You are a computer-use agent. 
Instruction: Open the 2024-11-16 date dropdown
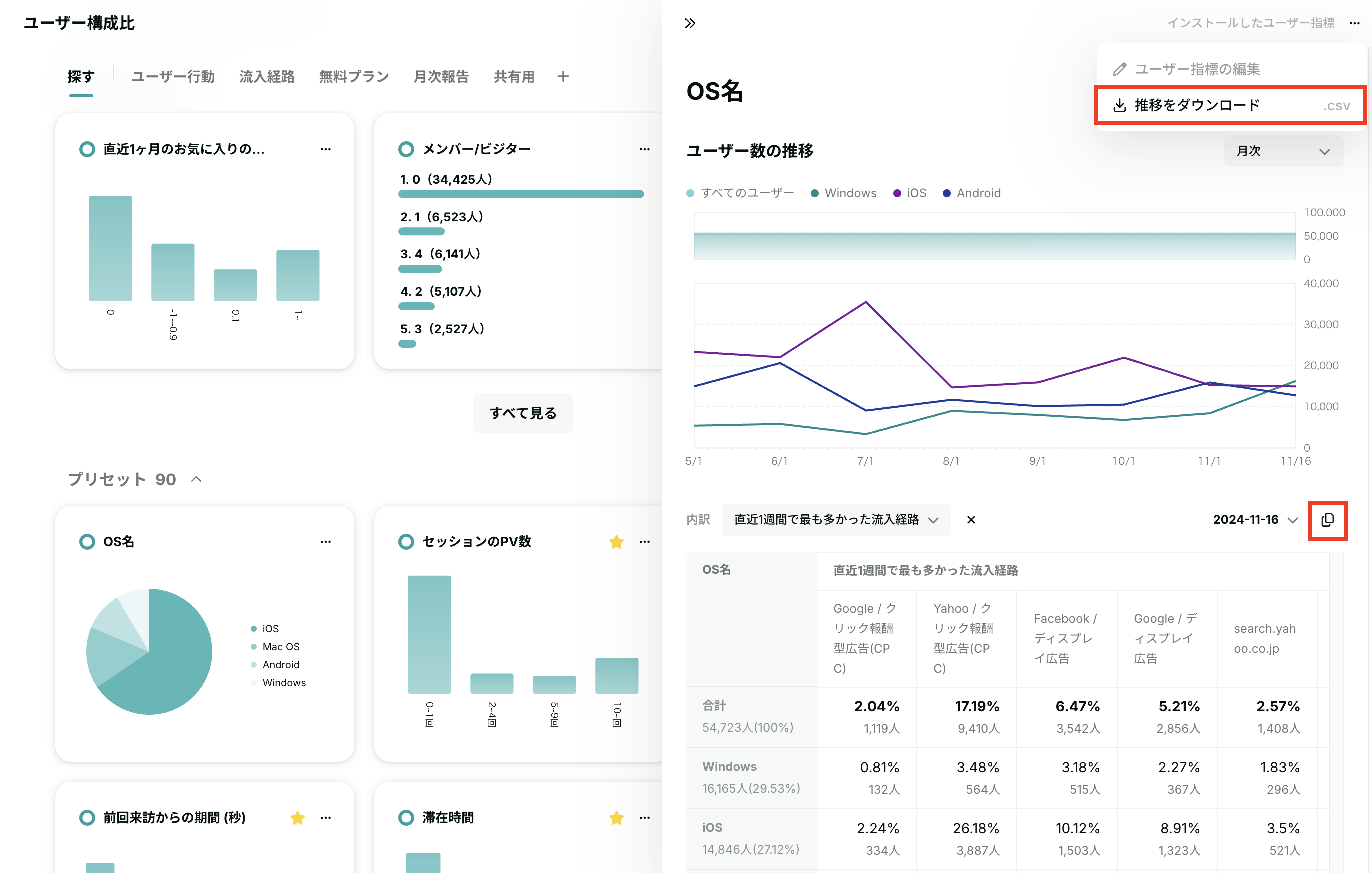click(x=1255, y=520)
